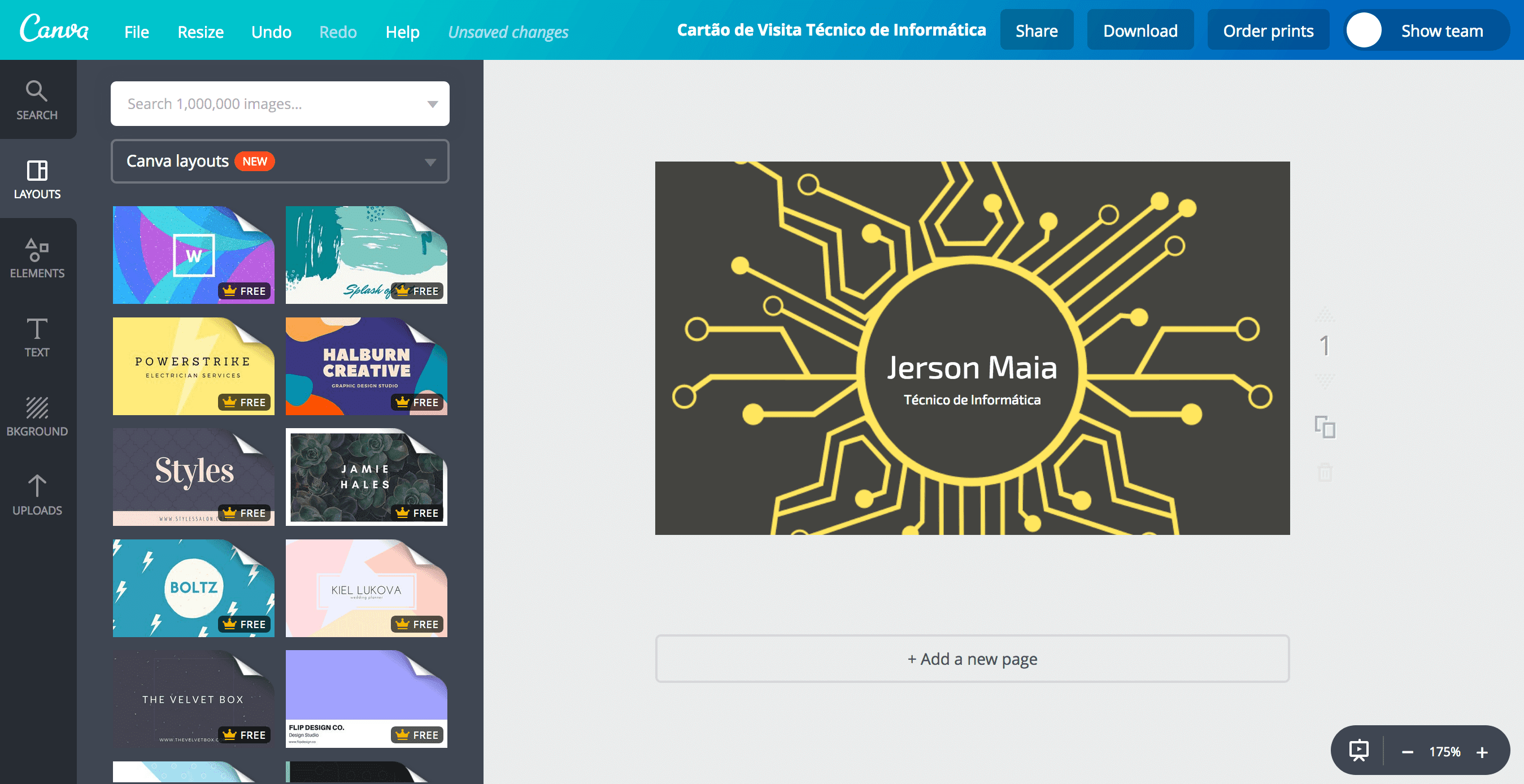Click the page number 1 label
This screenshot has height=784, width=1524.
click(1325, 346)
